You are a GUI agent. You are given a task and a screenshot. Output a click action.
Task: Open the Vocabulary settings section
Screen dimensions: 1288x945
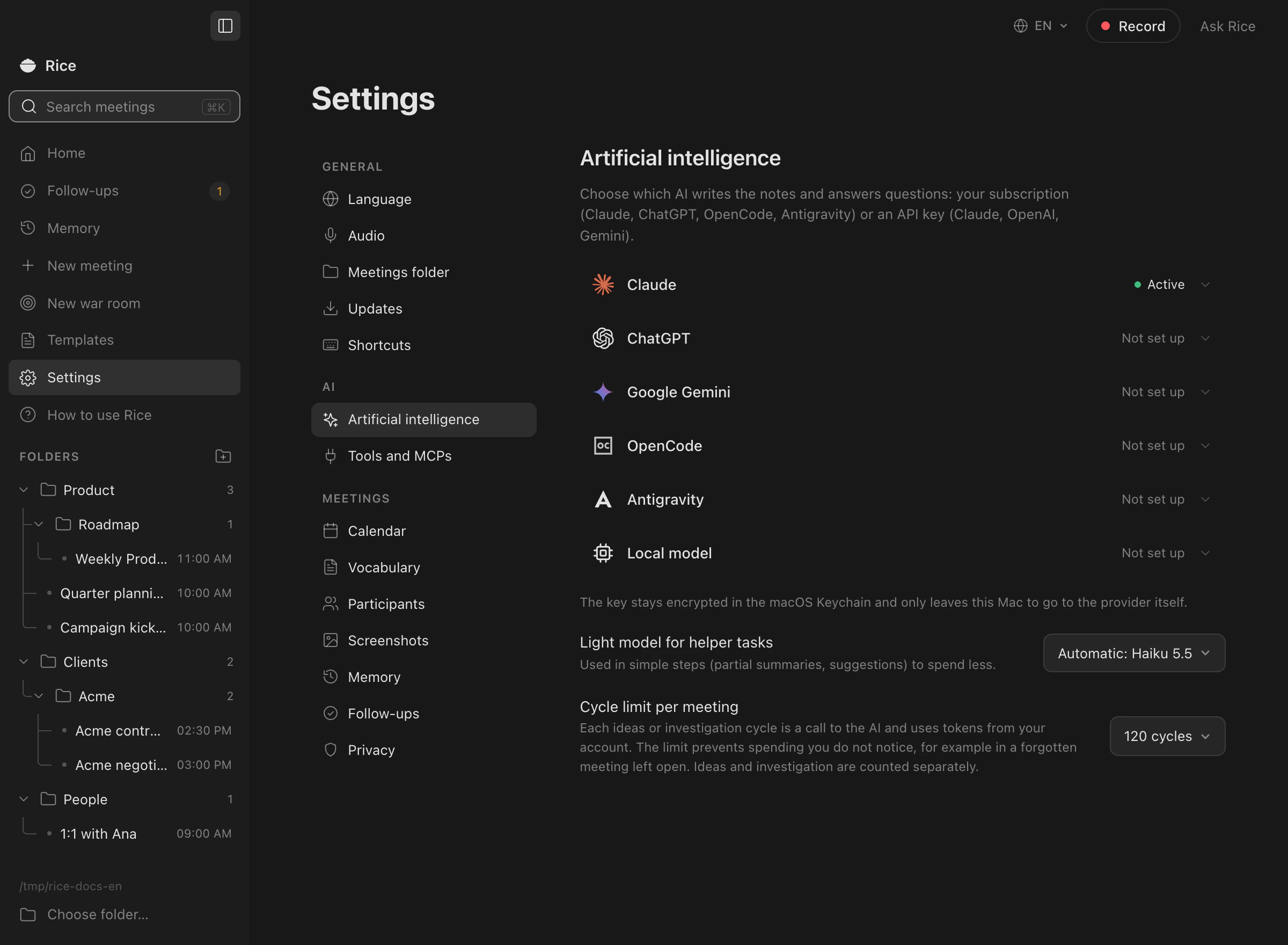pyautogui.click(x=423, y=568)
